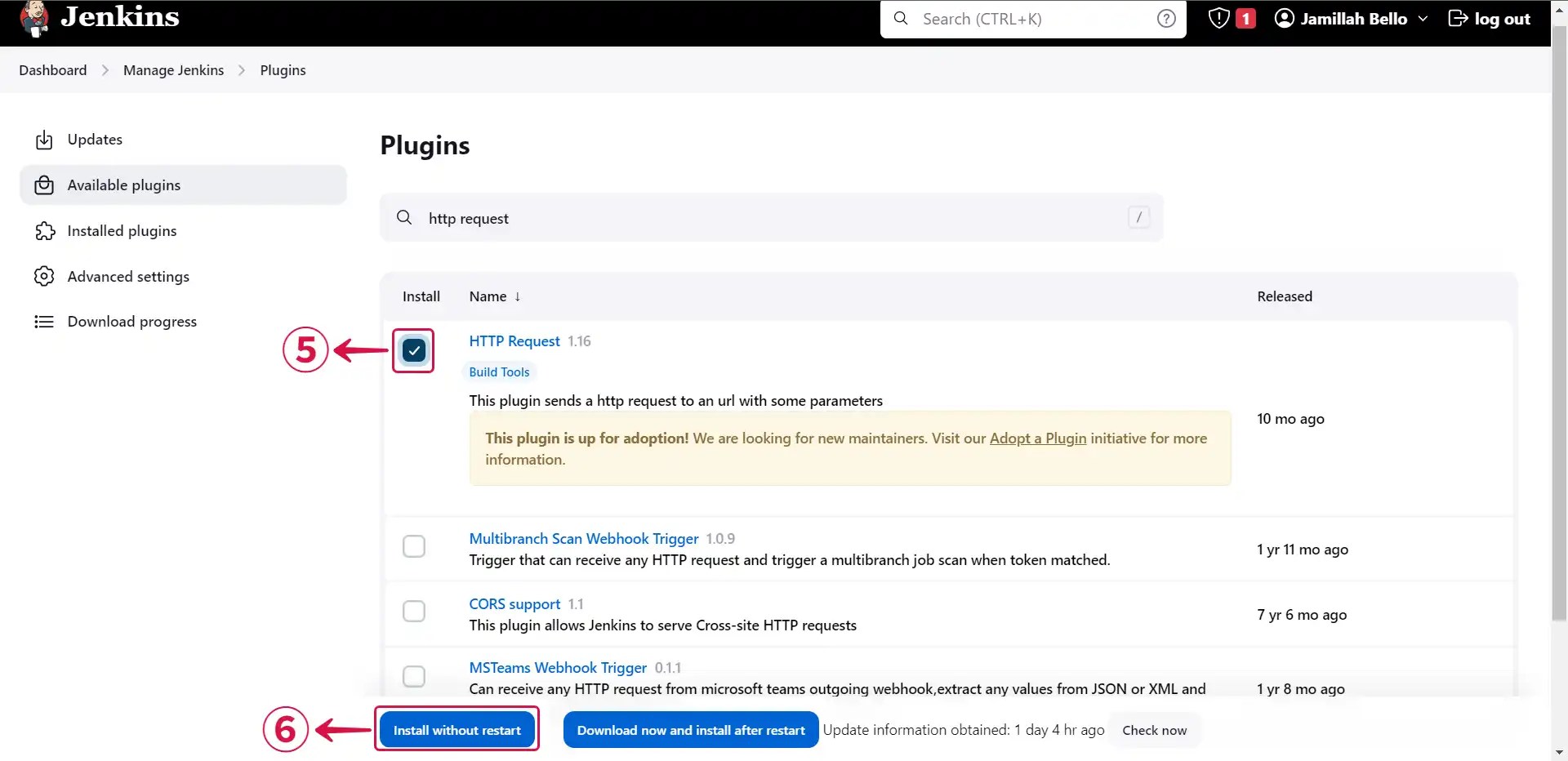1568x761 pixels.
Task: Open help via the question mark icon
Action: pyautogui.click(x=1166, y=18)
